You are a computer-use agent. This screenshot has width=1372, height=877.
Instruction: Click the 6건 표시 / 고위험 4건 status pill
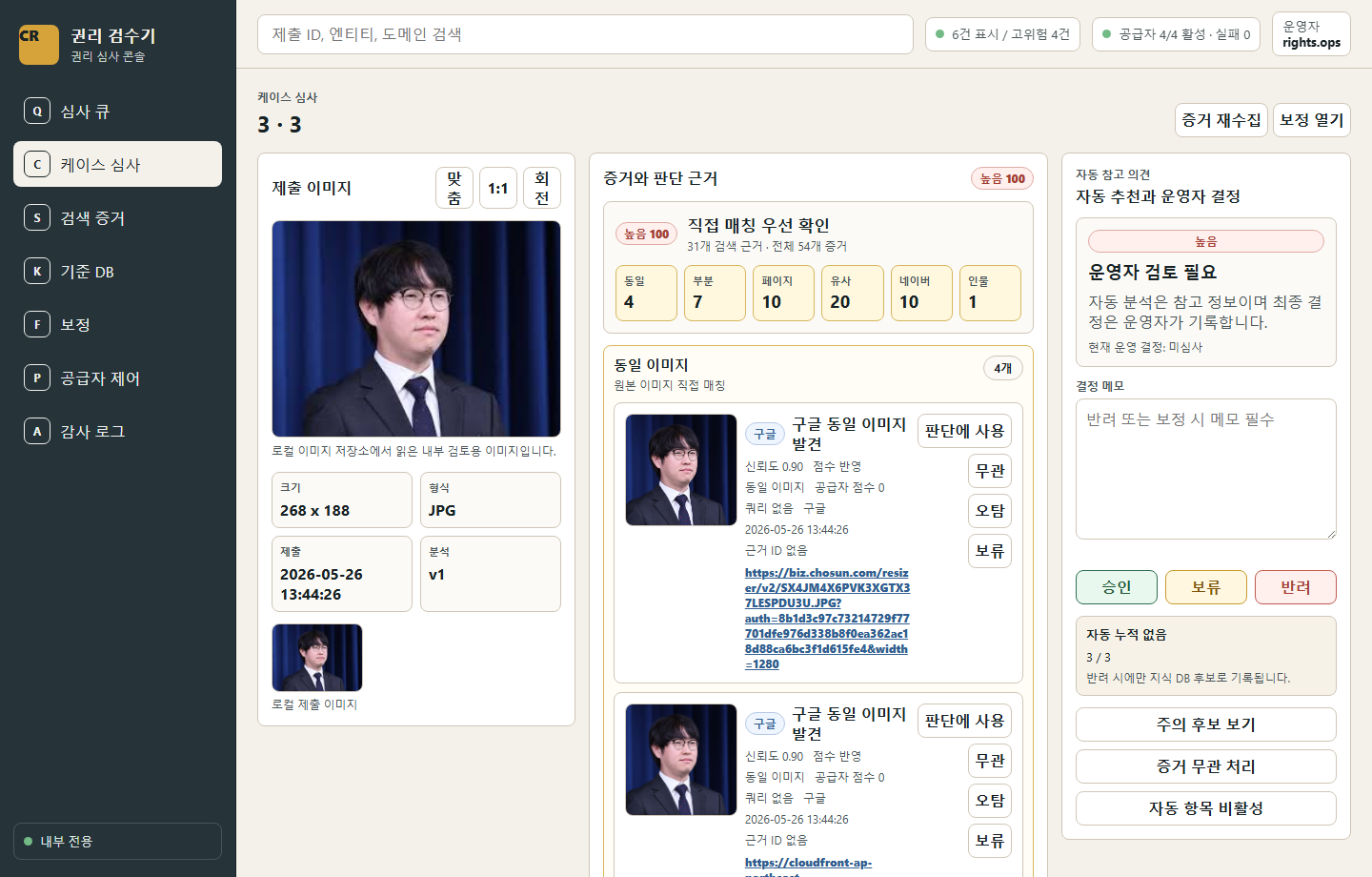pos(1002,34)
